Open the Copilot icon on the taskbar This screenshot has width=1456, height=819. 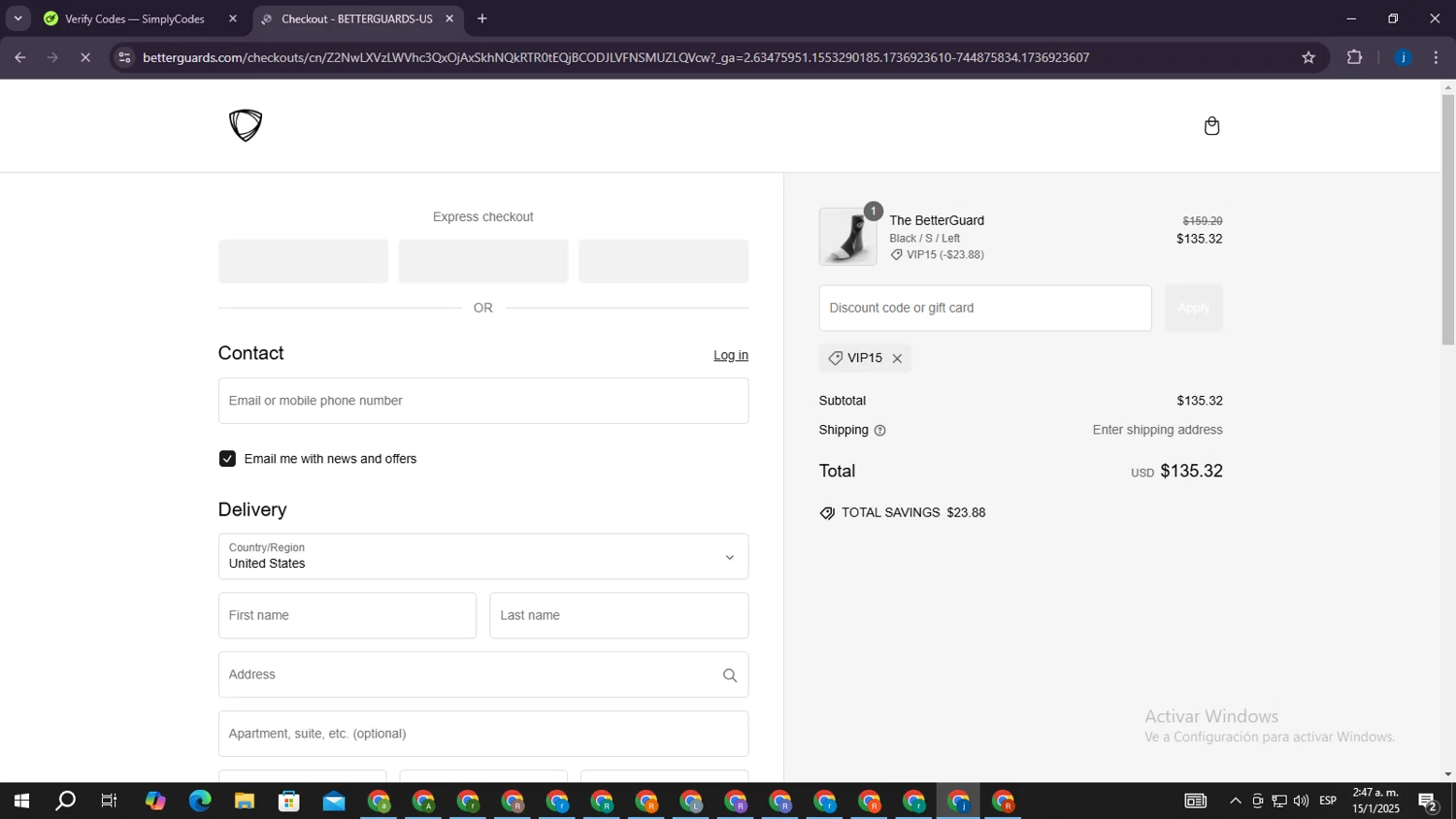click(155, 802)
